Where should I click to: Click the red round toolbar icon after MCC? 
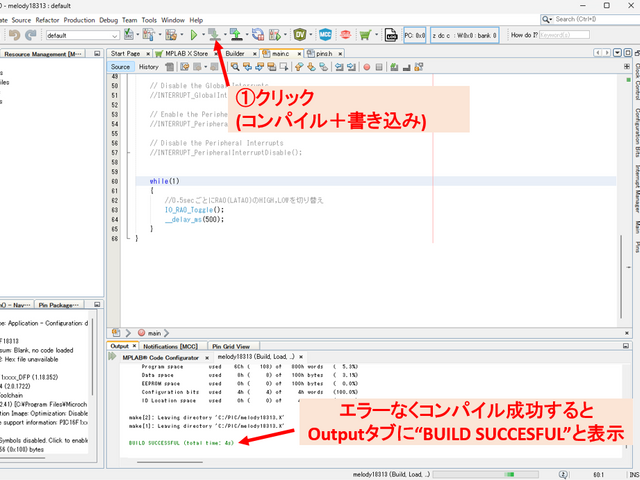click(346, 35)
